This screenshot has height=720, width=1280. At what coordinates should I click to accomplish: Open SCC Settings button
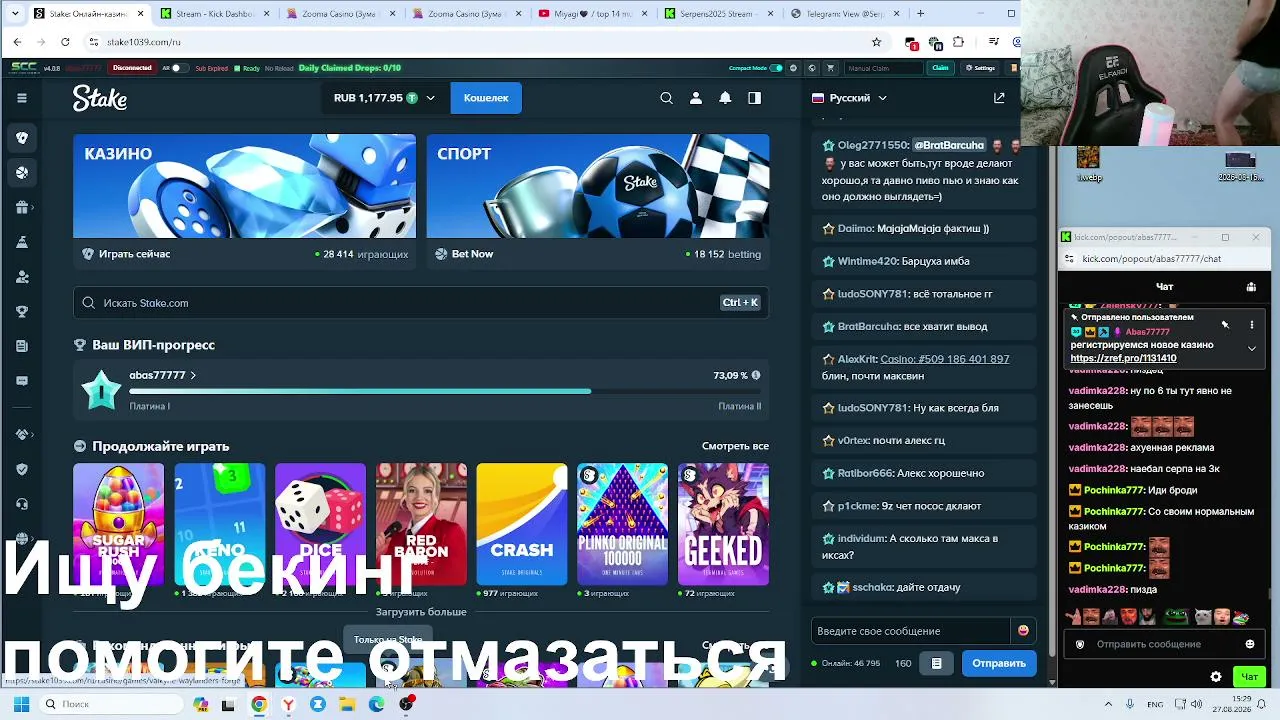(980, 68)
